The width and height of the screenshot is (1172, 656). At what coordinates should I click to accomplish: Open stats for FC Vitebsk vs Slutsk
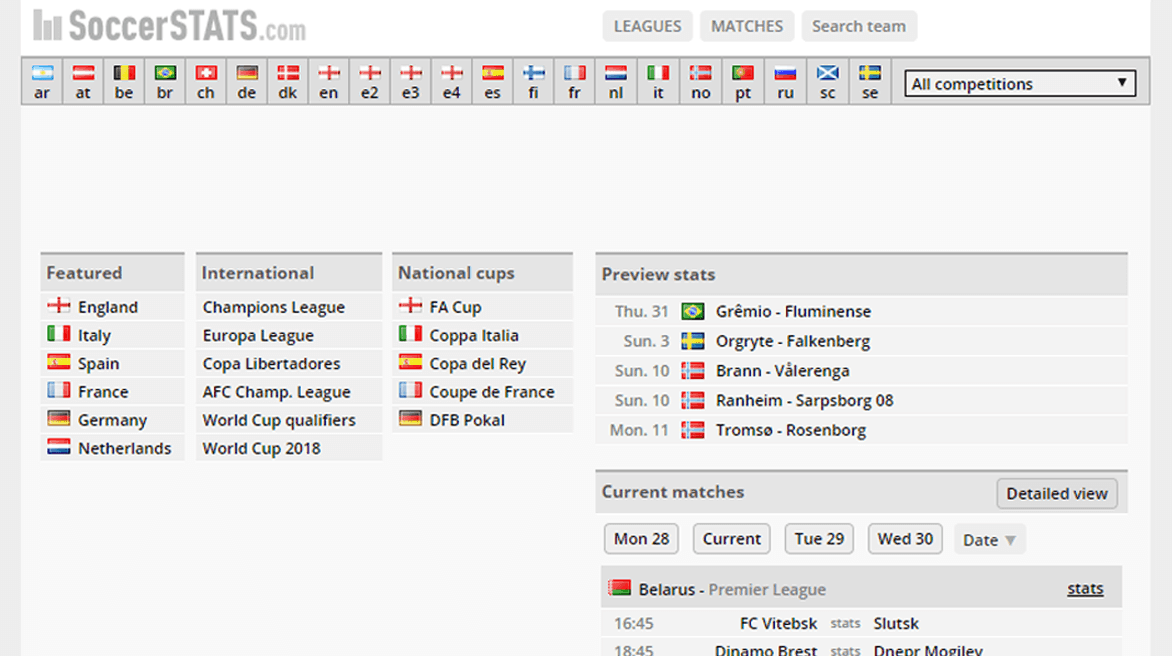click(x=845, y=623)
